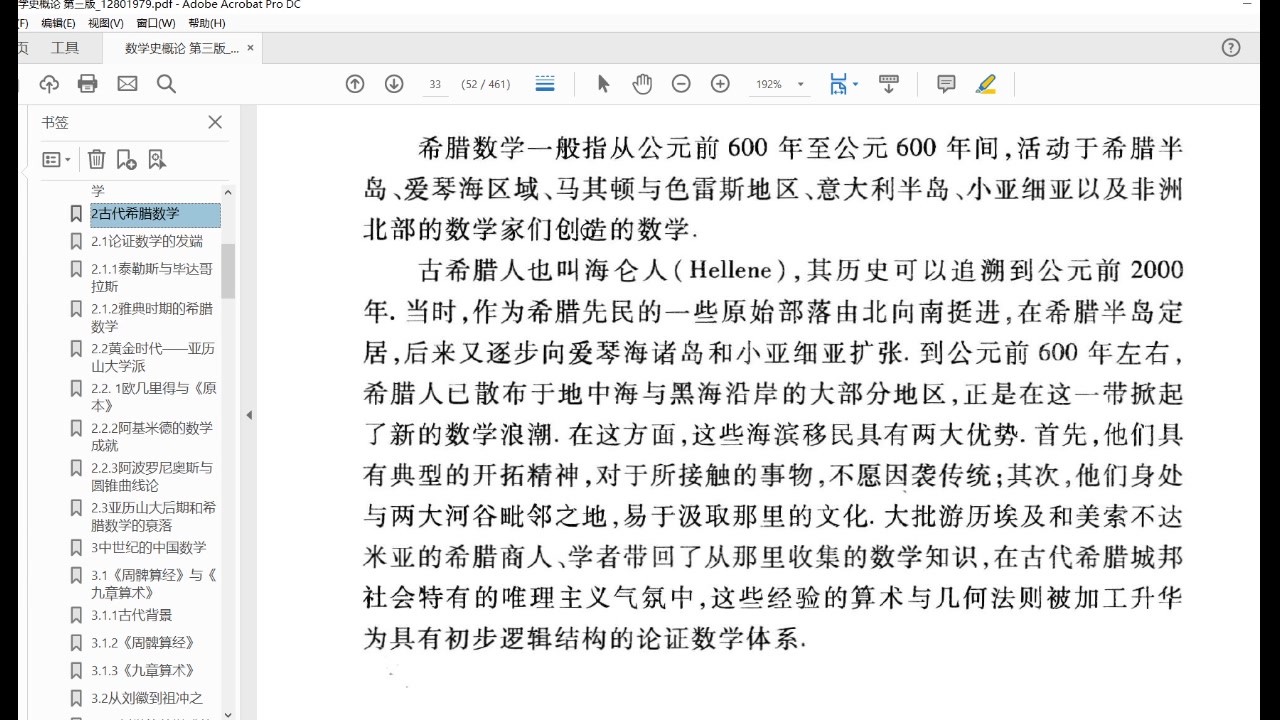Open bookmark 2.2.1欧几里得与《原本》

pyautogui.click(x=153, y=397)
